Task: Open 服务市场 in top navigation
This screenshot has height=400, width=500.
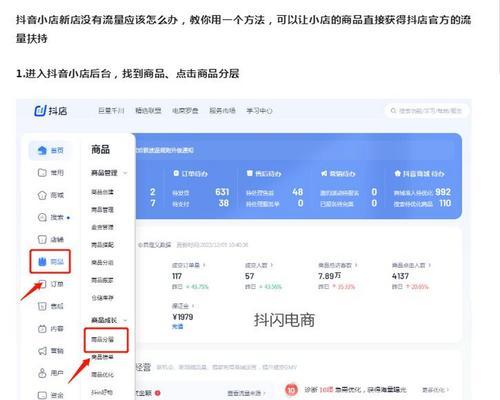Action: (222, 111)
